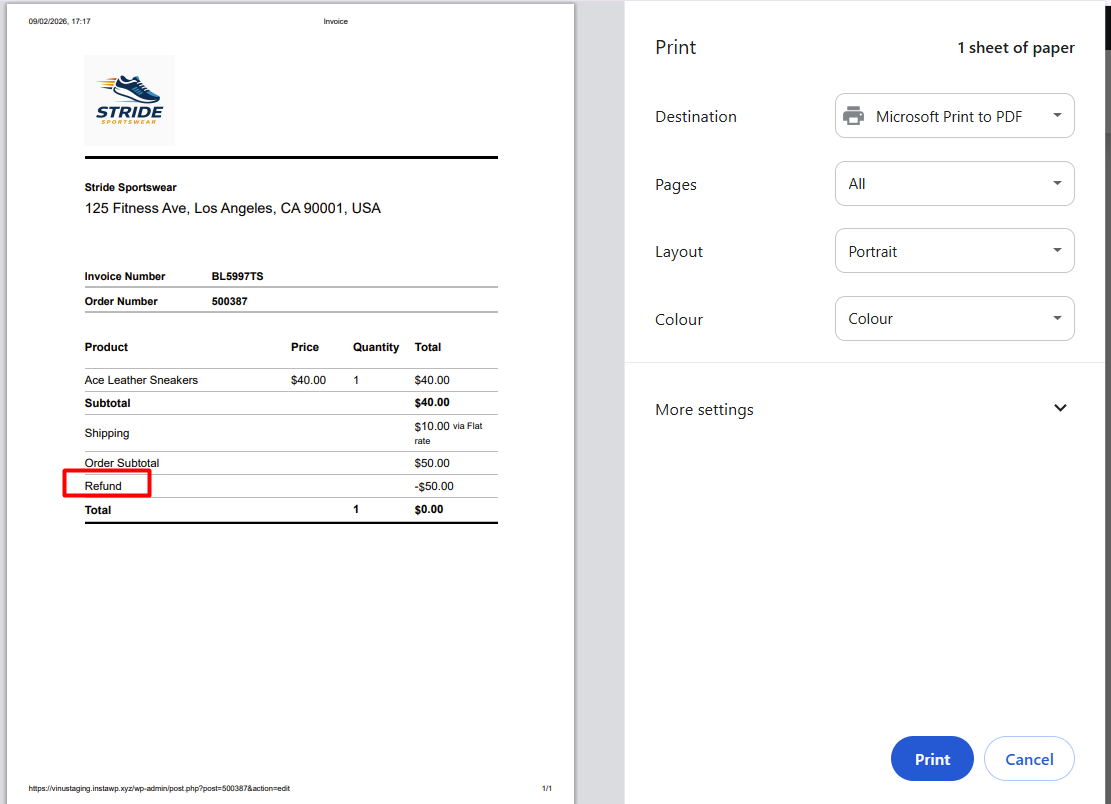Screen dimensions: 1111x804
Task: Click the 1 sheet of paper indicator
Action: pyautogui.click(x=1016, y=47)
